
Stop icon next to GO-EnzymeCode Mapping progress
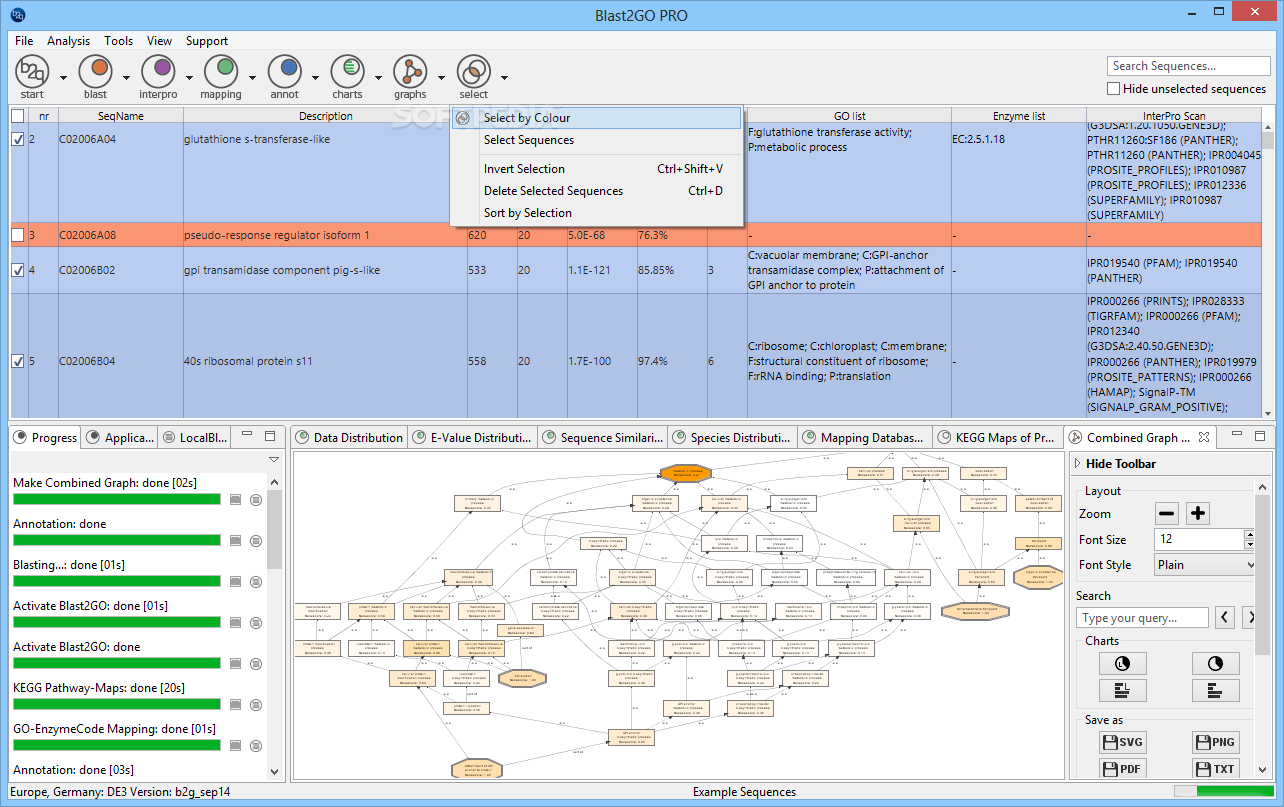236,745
